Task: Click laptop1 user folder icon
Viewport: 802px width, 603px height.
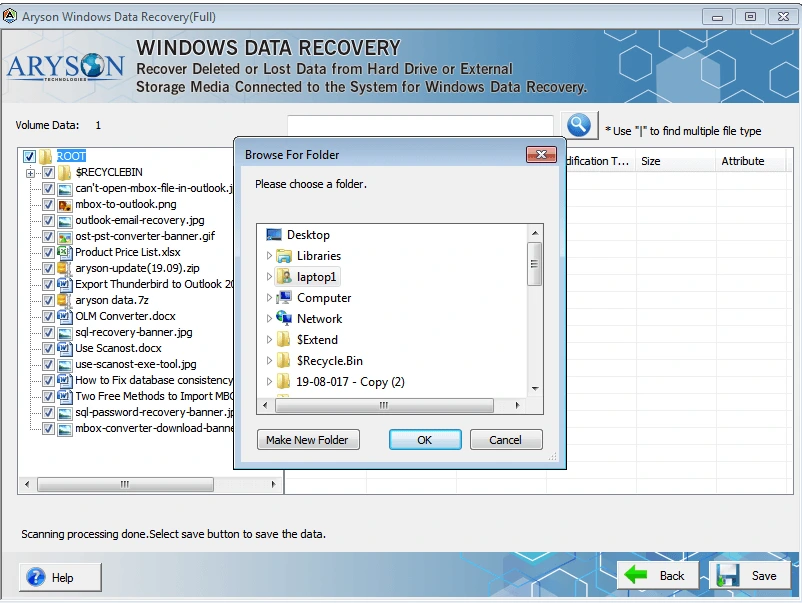Action: tap(284, 277)
